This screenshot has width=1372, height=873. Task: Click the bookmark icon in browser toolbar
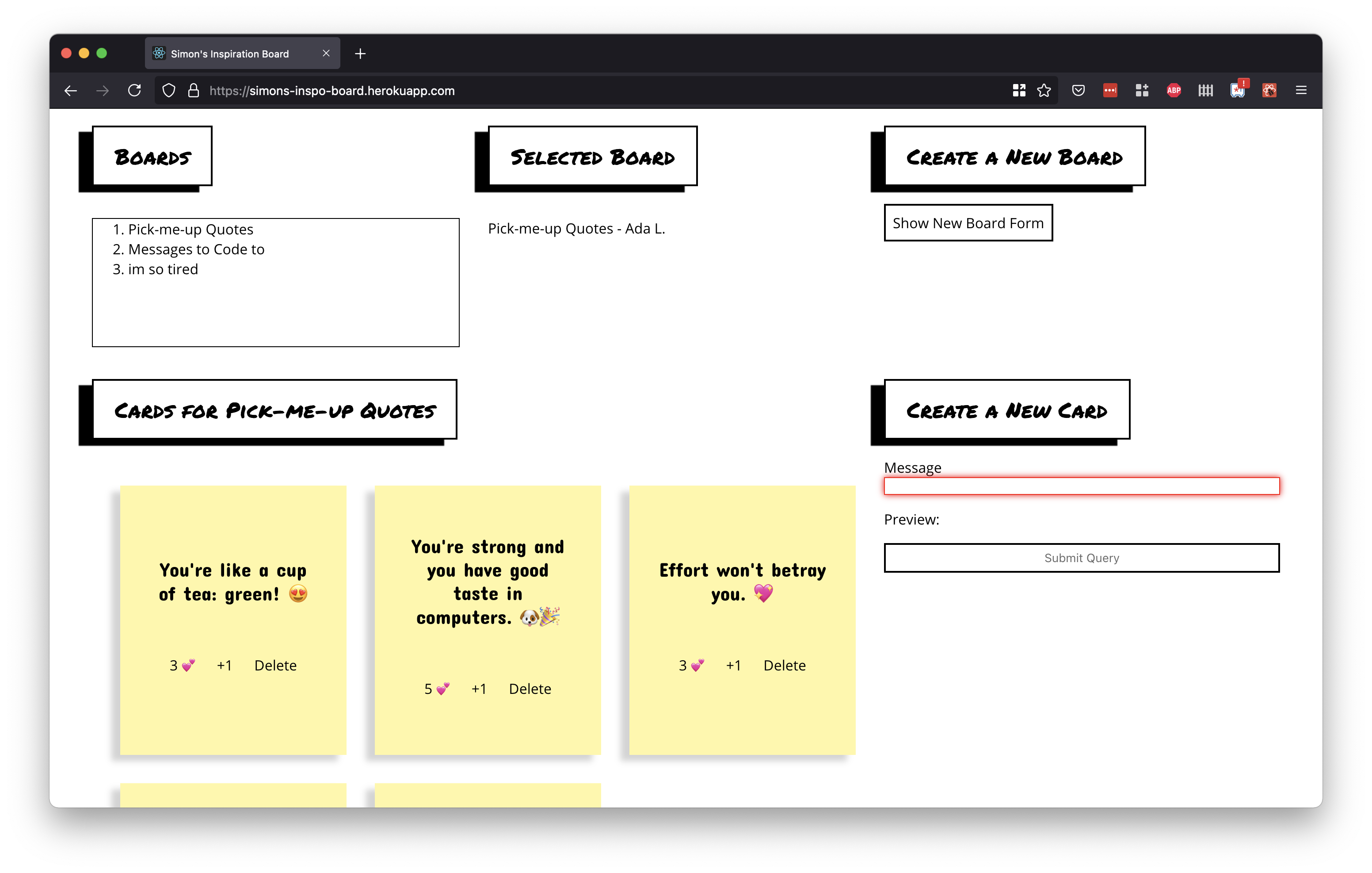pyautogui.click(x=1045, y=91)
